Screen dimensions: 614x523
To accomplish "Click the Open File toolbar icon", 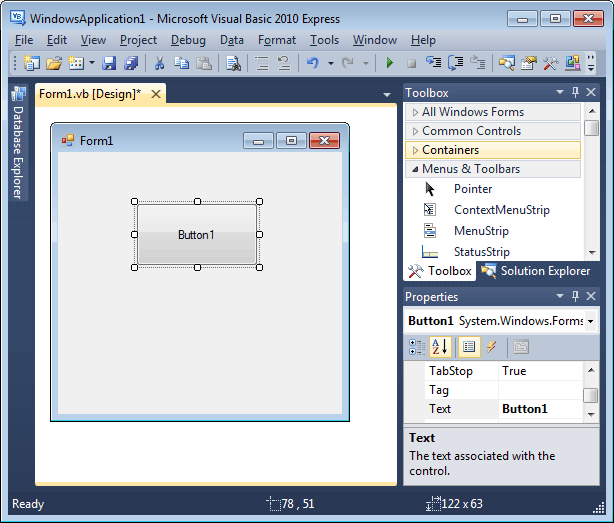I will click(x=54, y=63).
